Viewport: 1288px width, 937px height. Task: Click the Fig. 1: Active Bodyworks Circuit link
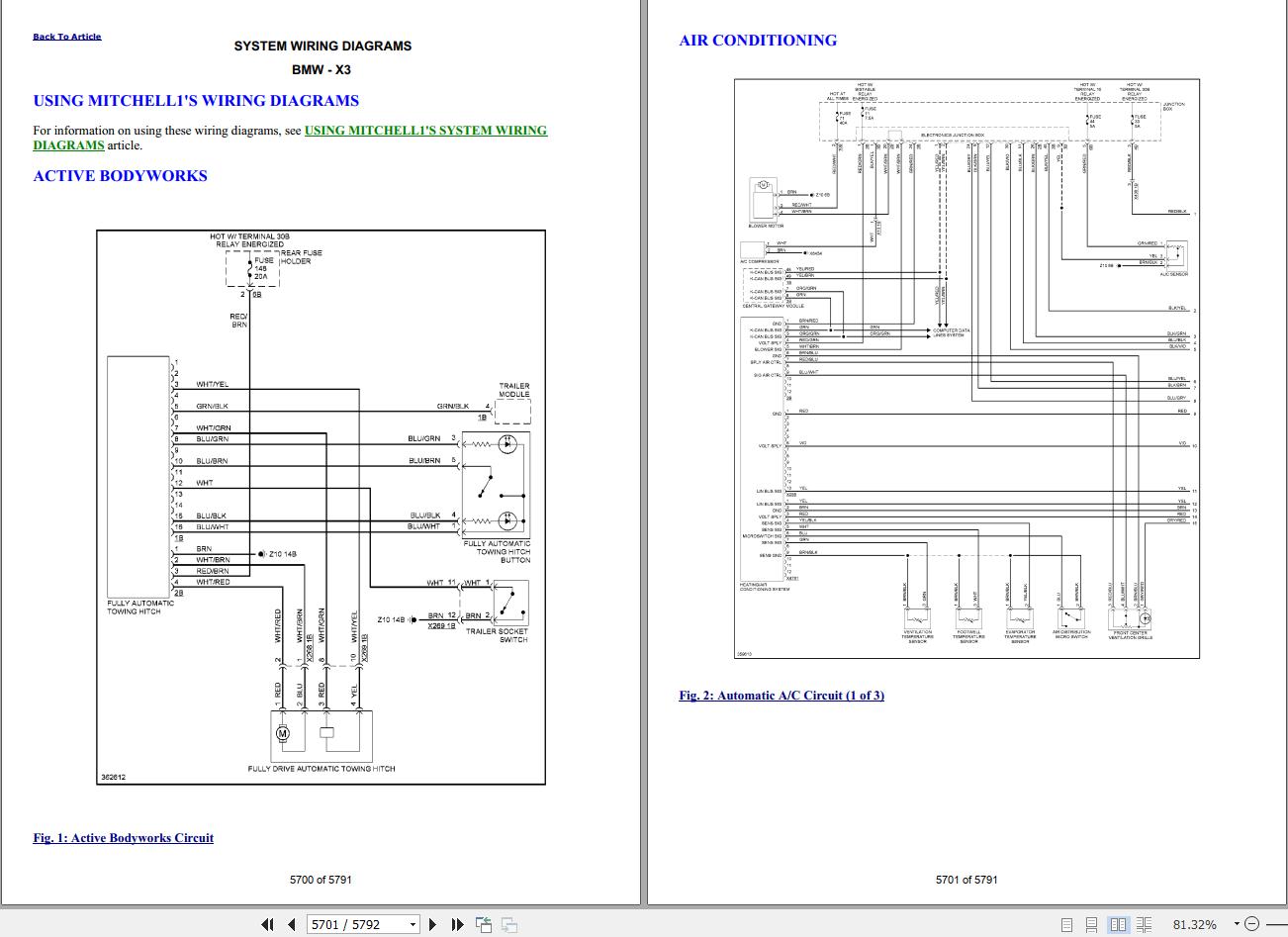pos(123,838)
